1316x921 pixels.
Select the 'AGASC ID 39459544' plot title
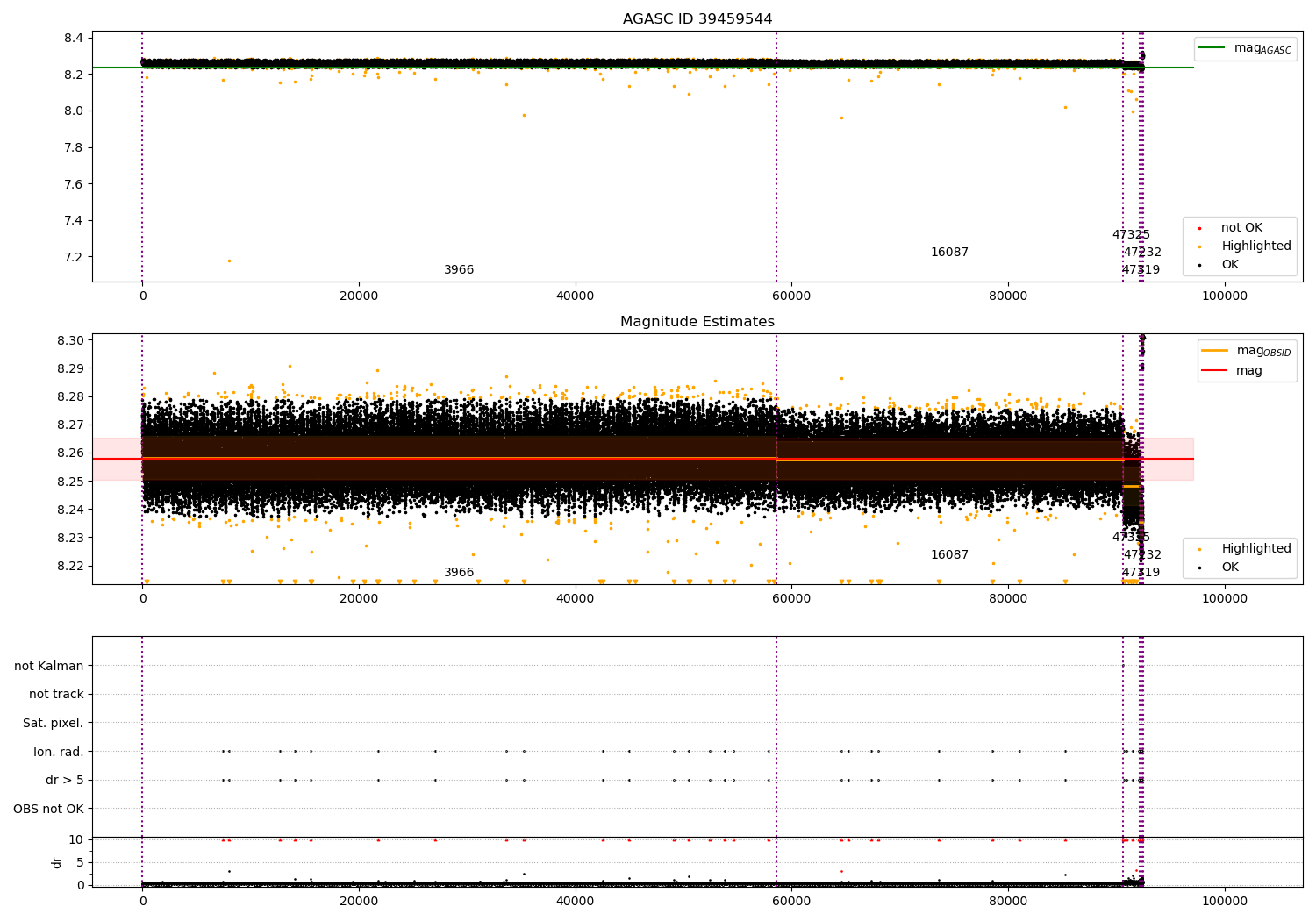(697, 19)
